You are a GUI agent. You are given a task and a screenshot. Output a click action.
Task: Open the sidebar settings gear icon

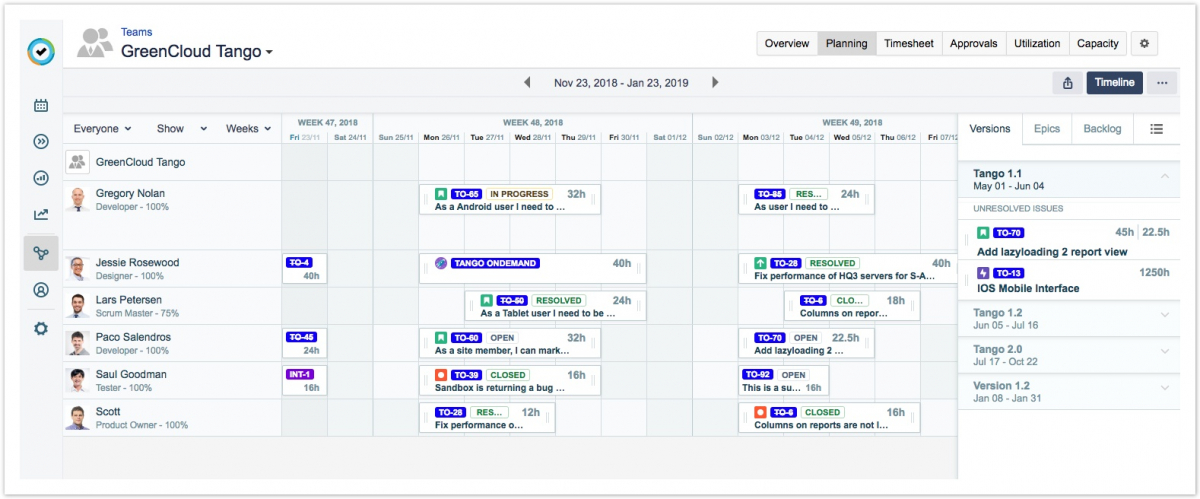coord(41,328)
